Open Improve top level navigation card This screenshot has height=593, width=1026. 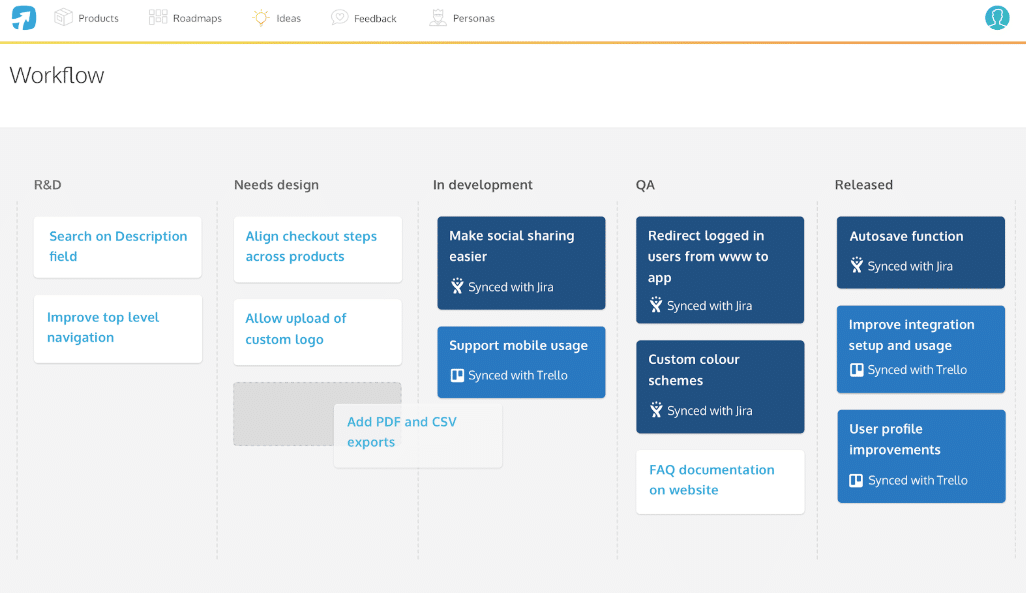117,327
